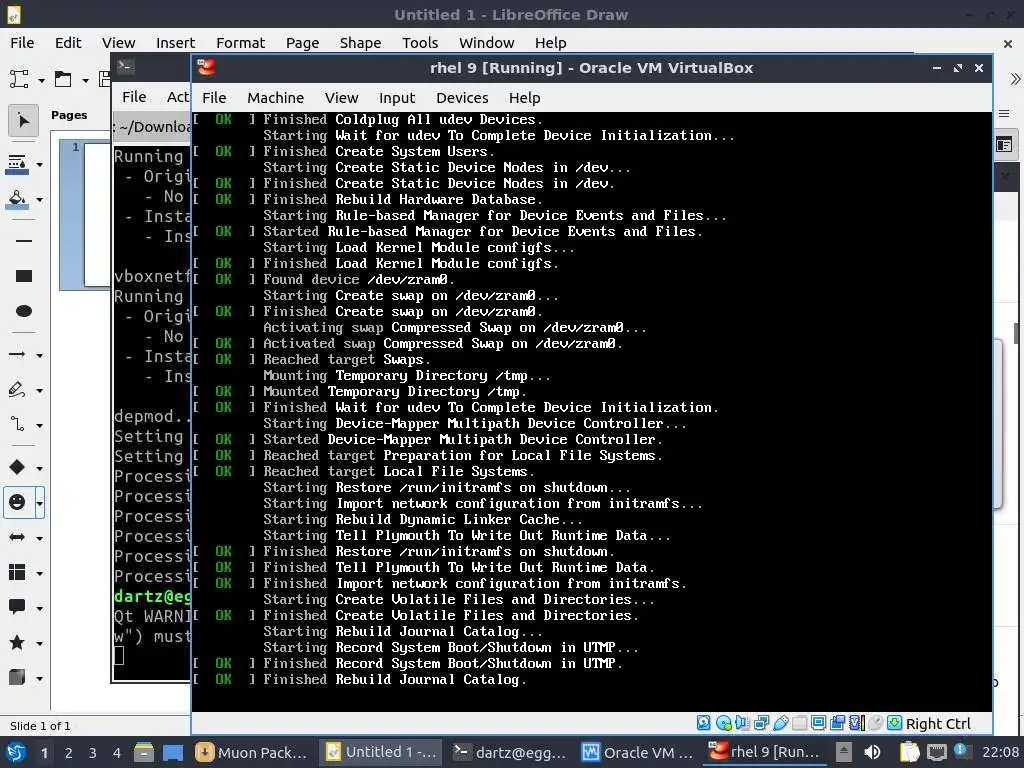Click VirtualBox CPU virtualization indicator

click(857, 723)
